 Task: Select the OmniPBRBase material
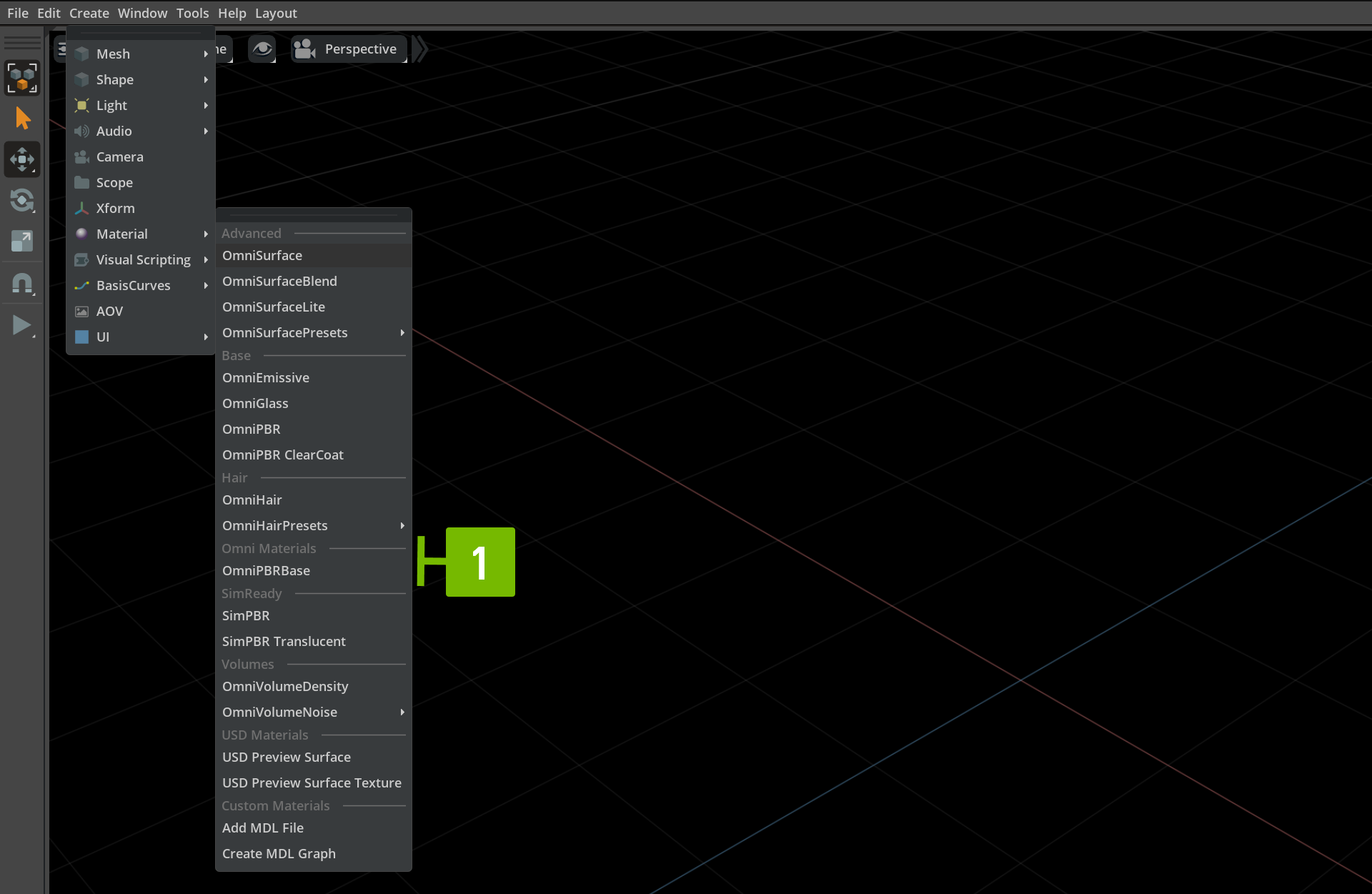(x=314, y=570)
